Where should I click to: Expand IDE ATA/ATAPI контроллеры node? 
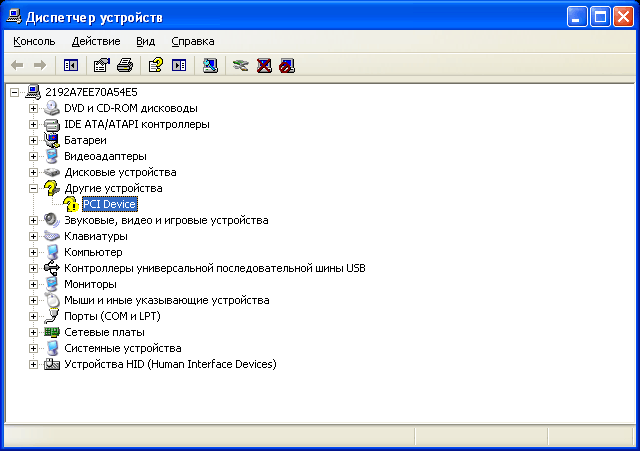point(33,124)
